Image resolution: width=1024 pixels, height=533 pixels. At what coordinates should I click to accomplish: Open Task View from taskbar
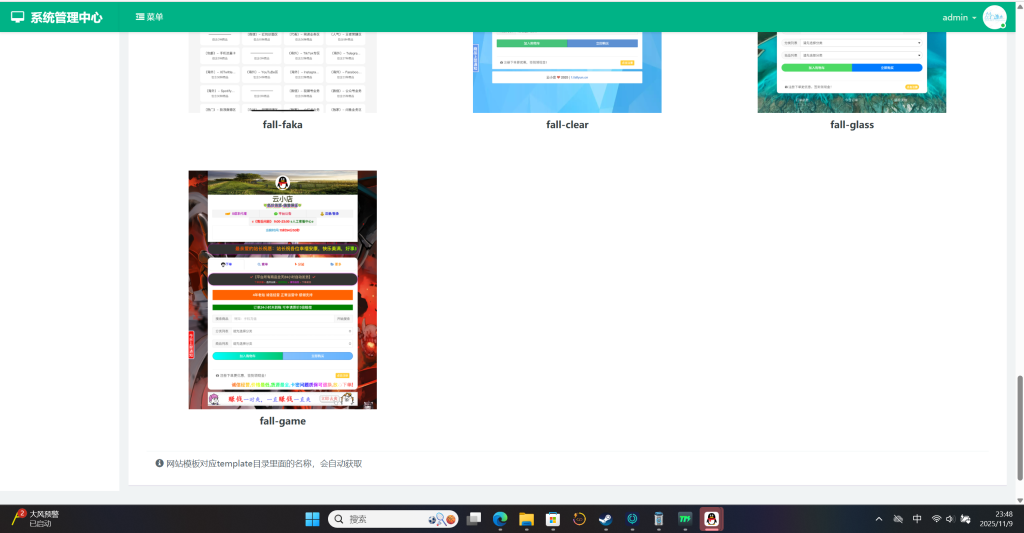pyautogui.click(x=474, y=519)
